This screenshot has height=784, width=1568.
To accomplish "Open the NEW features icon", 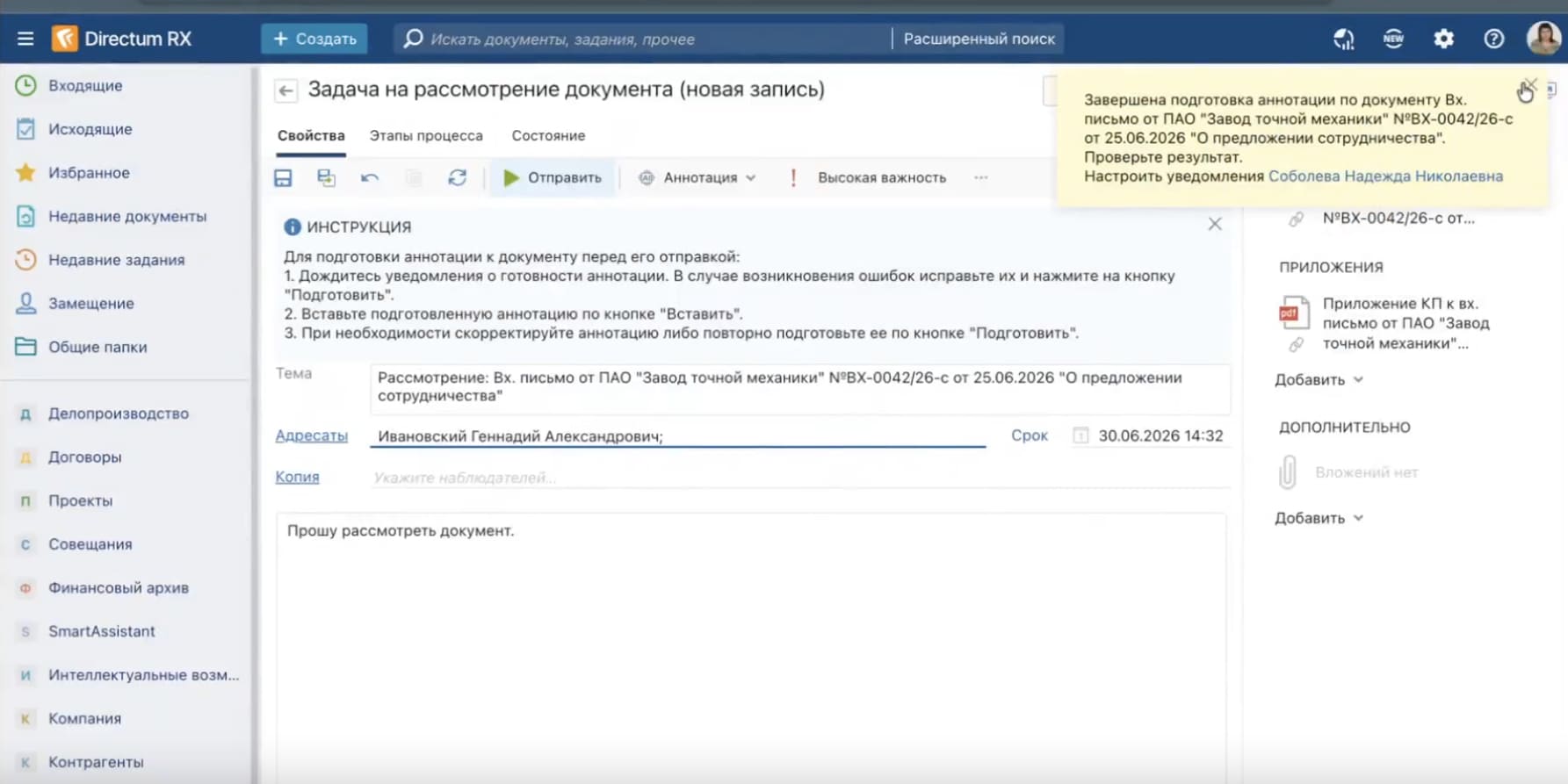I will click(1393, 39).
